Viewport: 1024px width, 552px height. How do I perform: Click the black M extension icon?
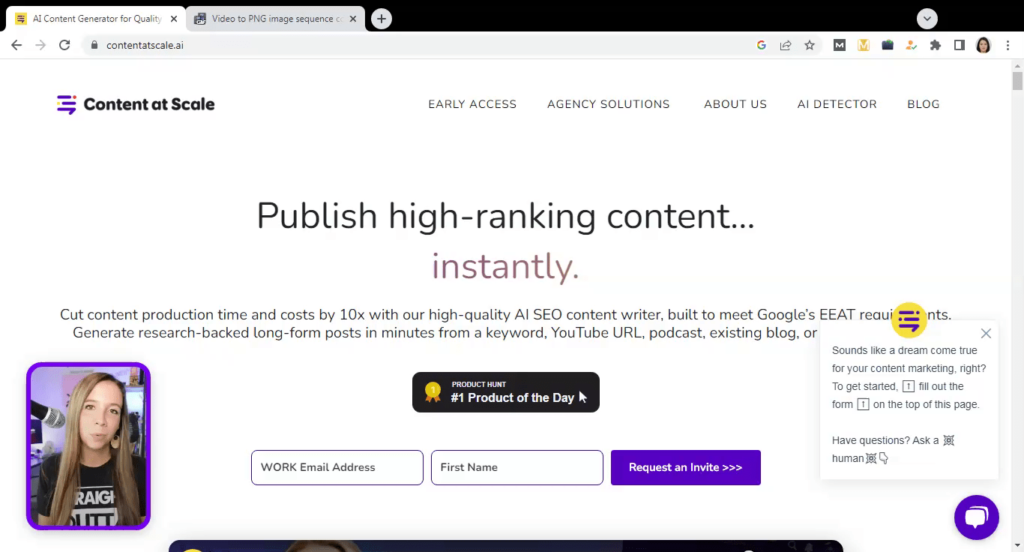tap(839, 45)
